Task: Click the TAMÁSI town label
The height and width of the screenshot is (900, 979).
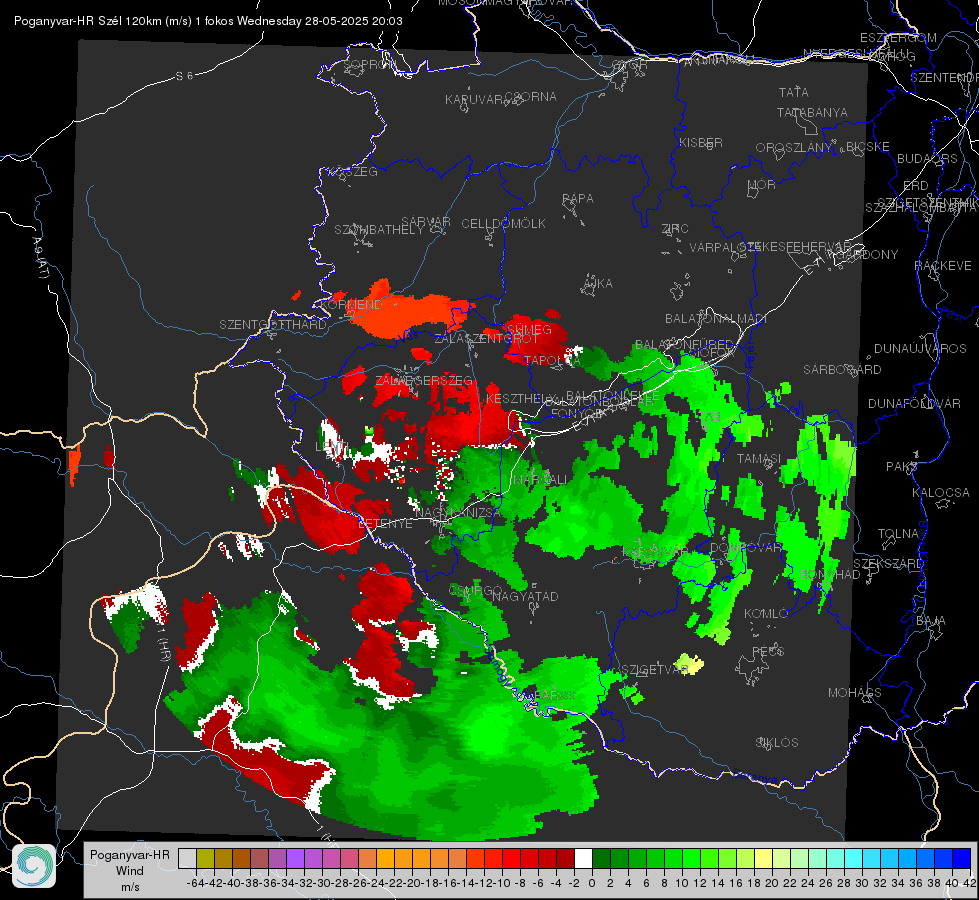Action: click(x=759, y=459)
